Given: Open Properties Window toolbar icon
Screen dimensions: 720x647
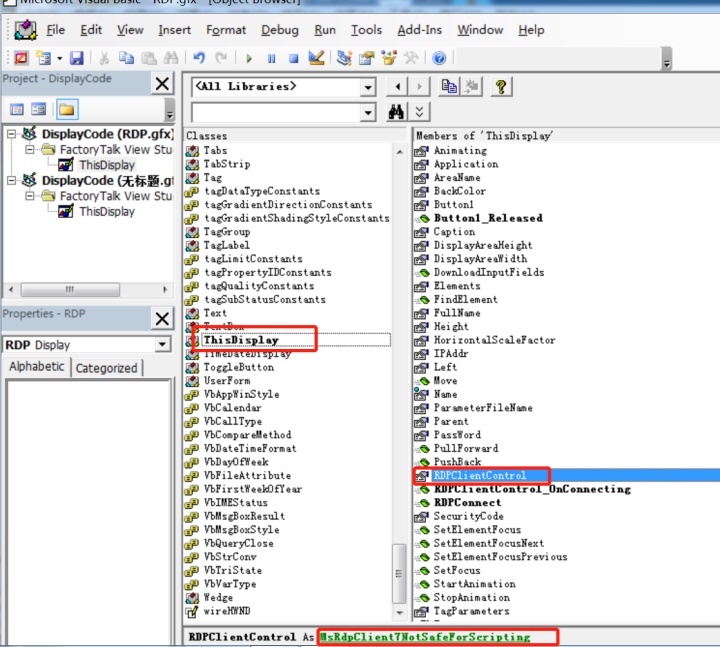Looking at the screenshot, I should [x=366, y=58].
